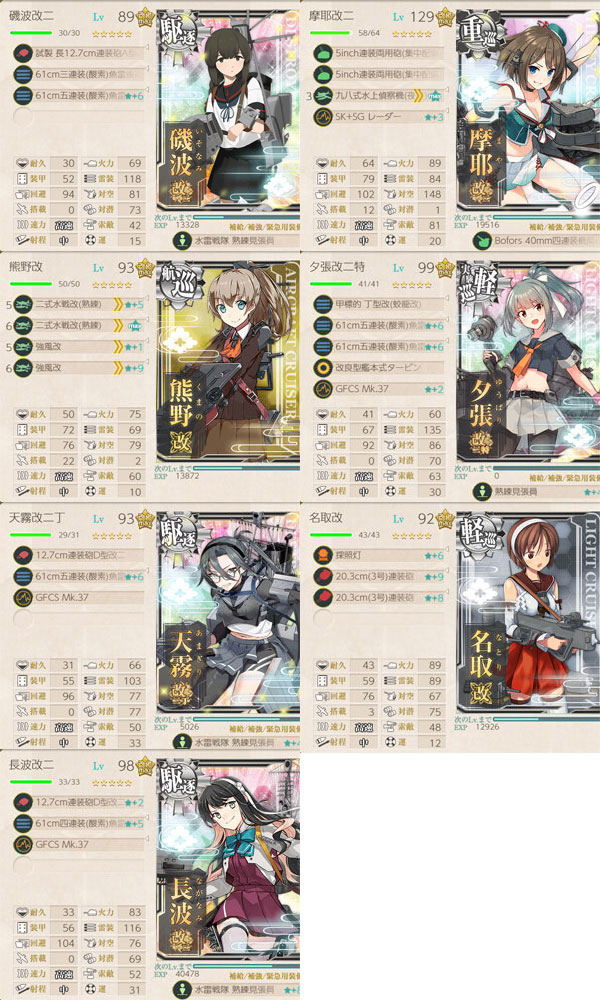Click Kumano's Kyofu Kai +9 seaplane fighter icon
The image size is (600, 1000).
23,367
